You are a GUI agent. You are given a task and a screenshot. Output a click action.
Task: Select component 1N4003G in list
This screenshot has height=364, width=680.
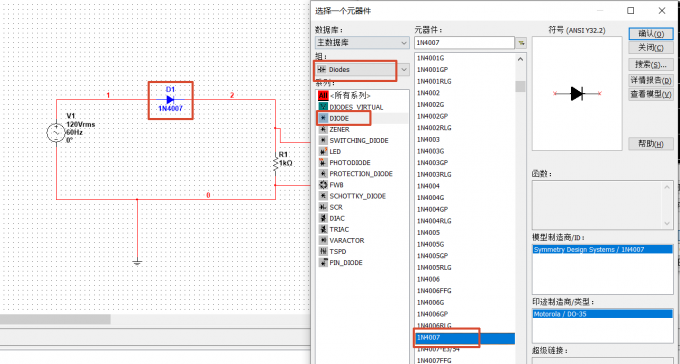coord(431,151)
